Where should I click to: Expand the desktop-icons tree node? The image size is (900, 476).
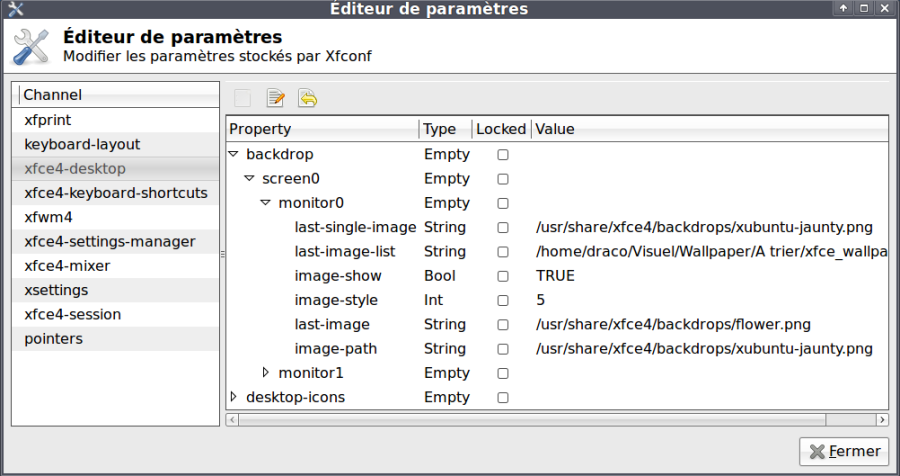click(234, 397)
